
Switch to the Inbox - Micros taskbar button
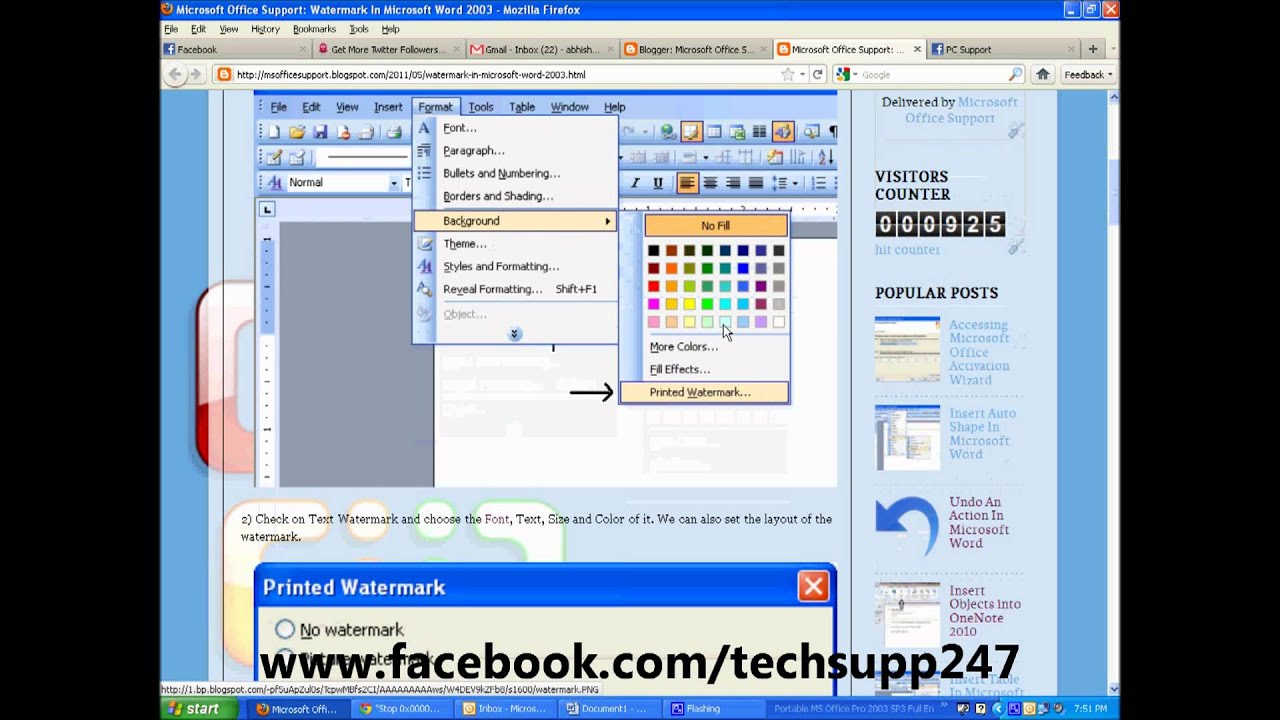tap(505, 708)
